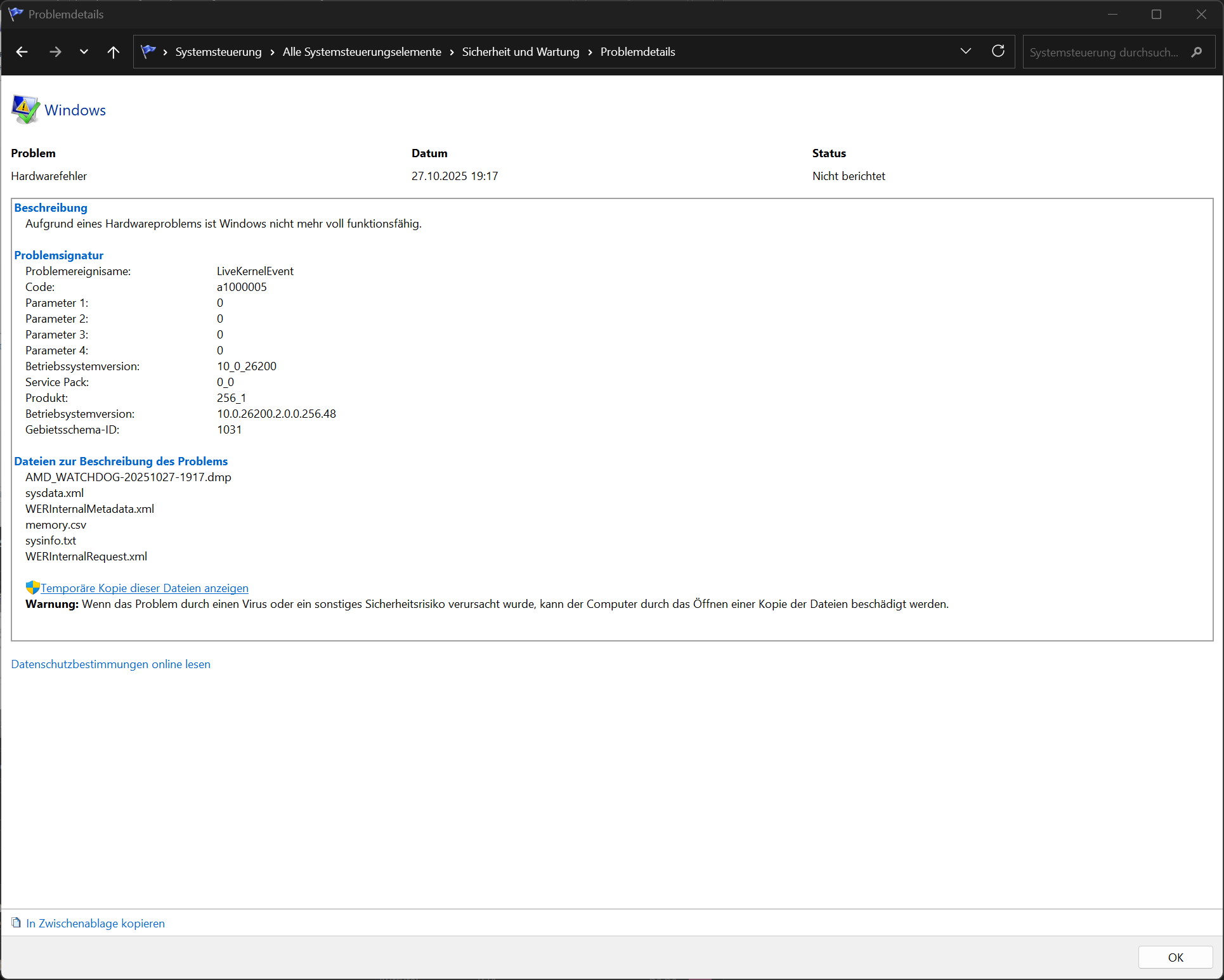Image resolution: width=1224 pixels, height=980 pixels.
Task: Navigate to Systemsteuerung breadcrumb
Action: tap(218, 52)
